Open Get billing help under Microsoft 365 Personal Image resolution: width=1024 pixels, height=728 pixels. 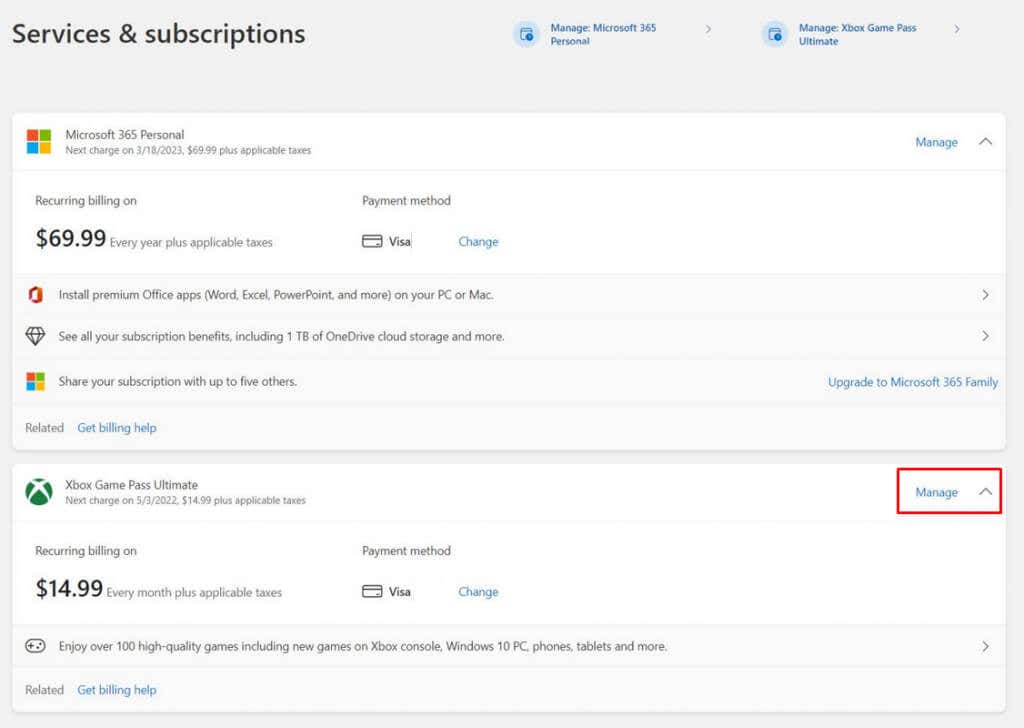click(x=117, y=428)
